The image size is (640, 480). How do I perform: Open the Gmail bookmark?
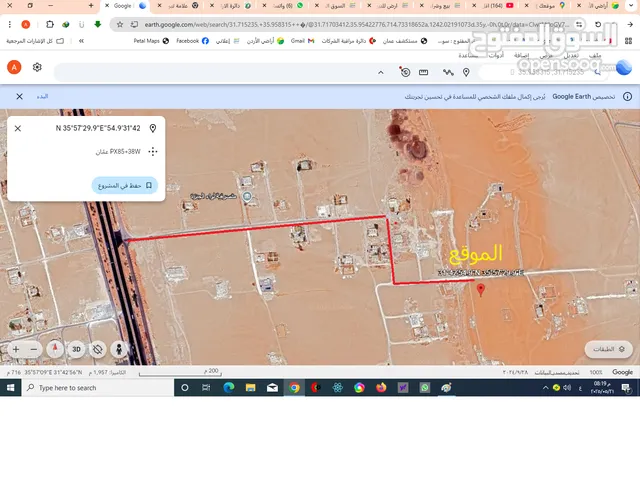[302, 41]
